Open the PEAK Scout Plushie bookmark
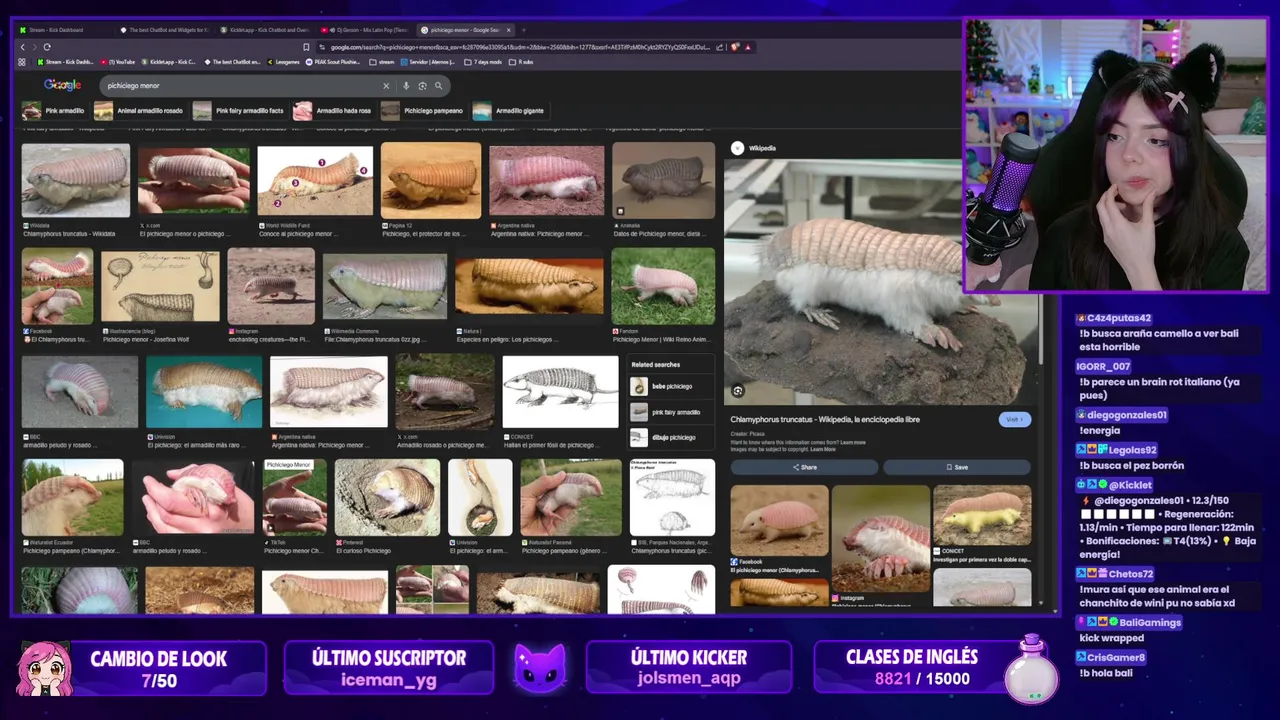 pos(333,62)
